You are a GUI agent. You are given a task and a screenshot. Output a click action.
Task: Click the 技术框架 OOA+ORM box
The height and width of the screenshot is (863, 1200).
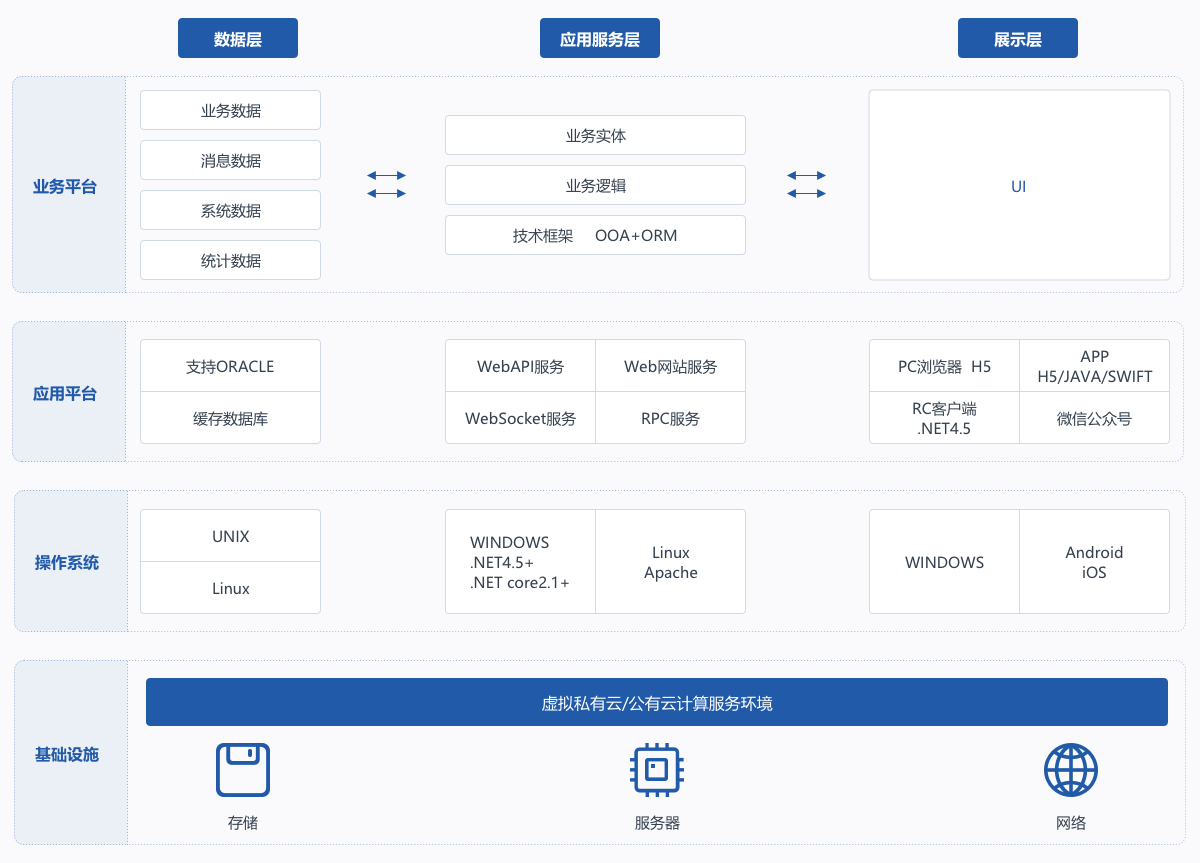pyautogui.click(x=595, y=235)
